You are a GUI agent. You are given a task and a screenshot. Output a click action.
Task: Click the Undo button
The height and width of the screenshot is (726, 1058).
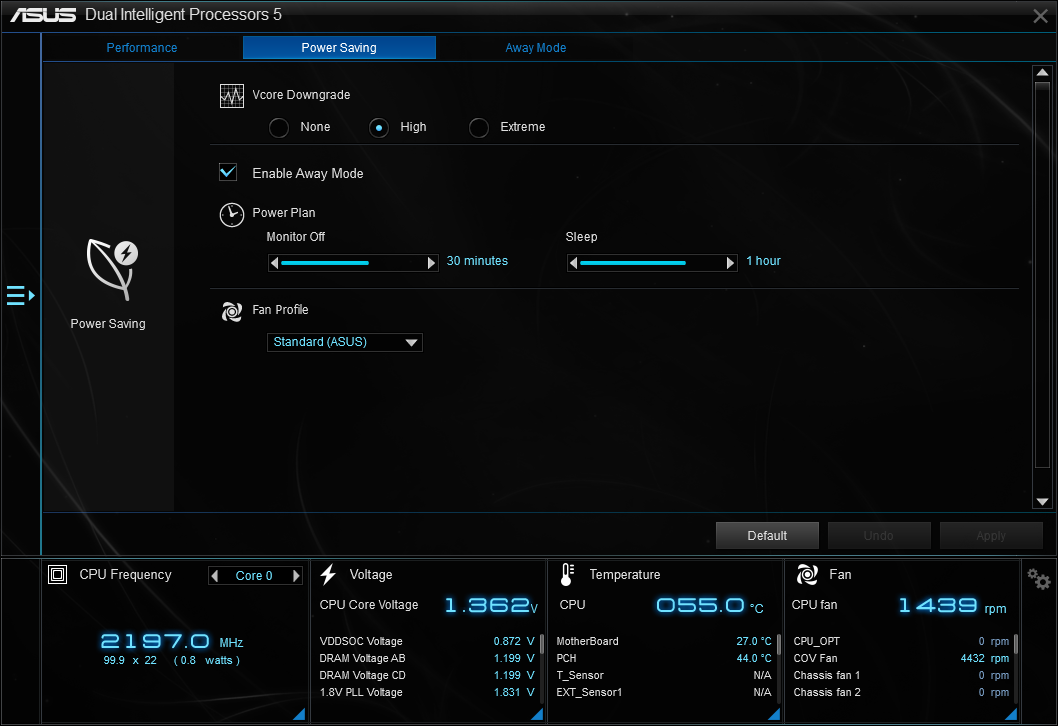pyautogui.click(x=879, y=536)
